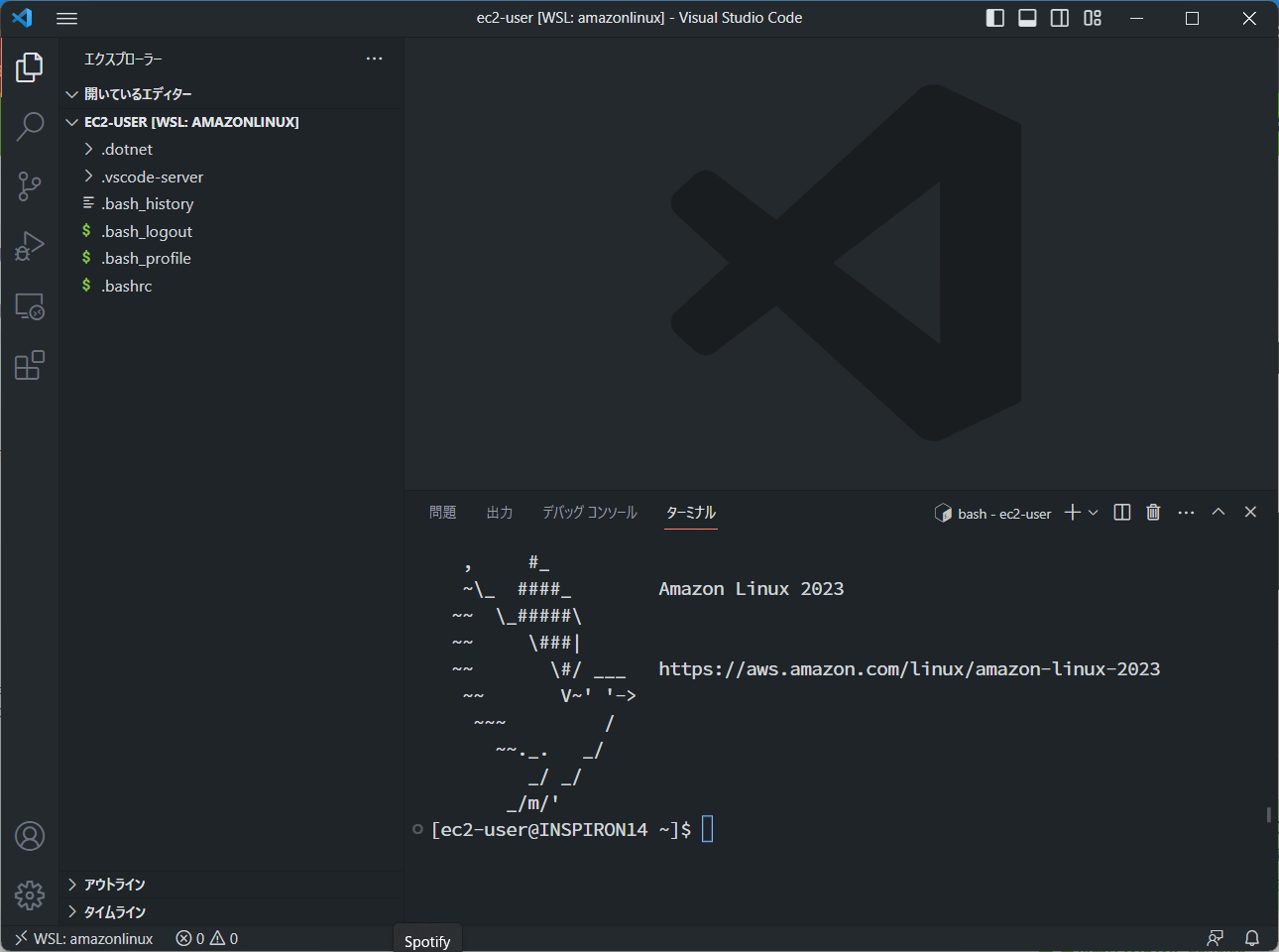
Task: Click the WSL: amazonlinux remote indicator
Action: click(84, 938)
